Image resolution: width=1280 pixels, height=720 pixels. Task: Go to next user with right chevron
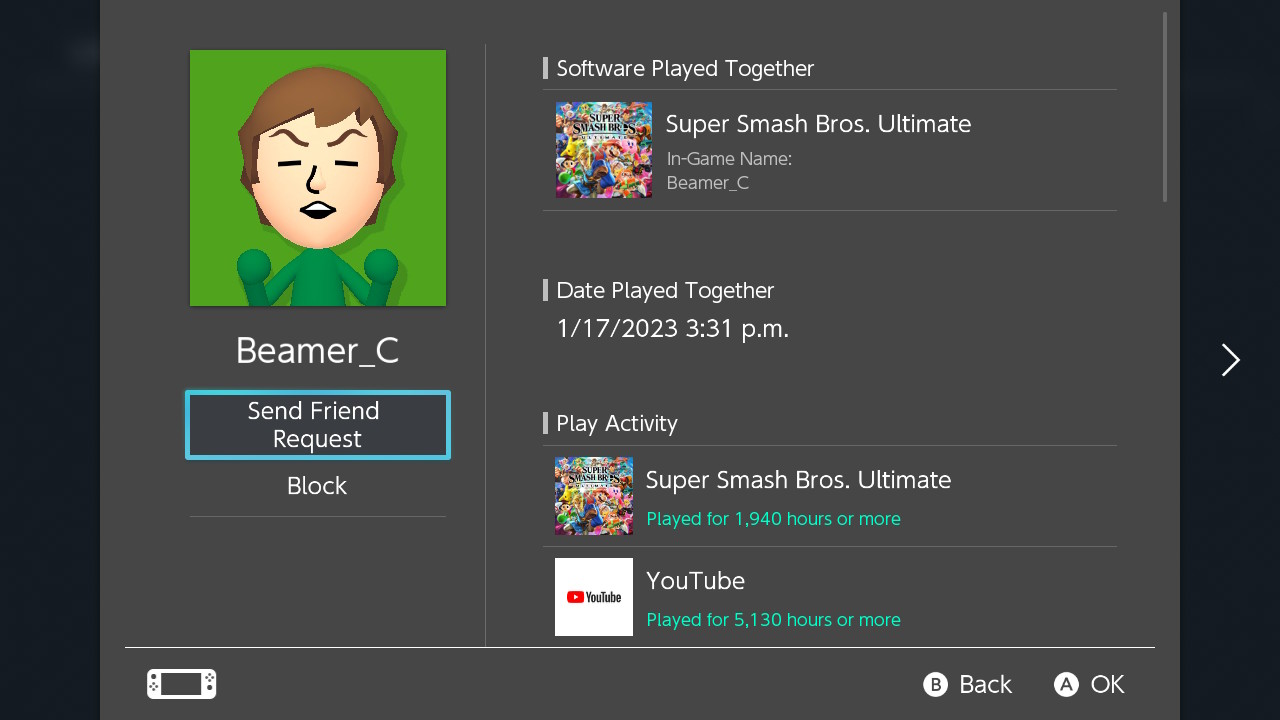(1231, 360)
